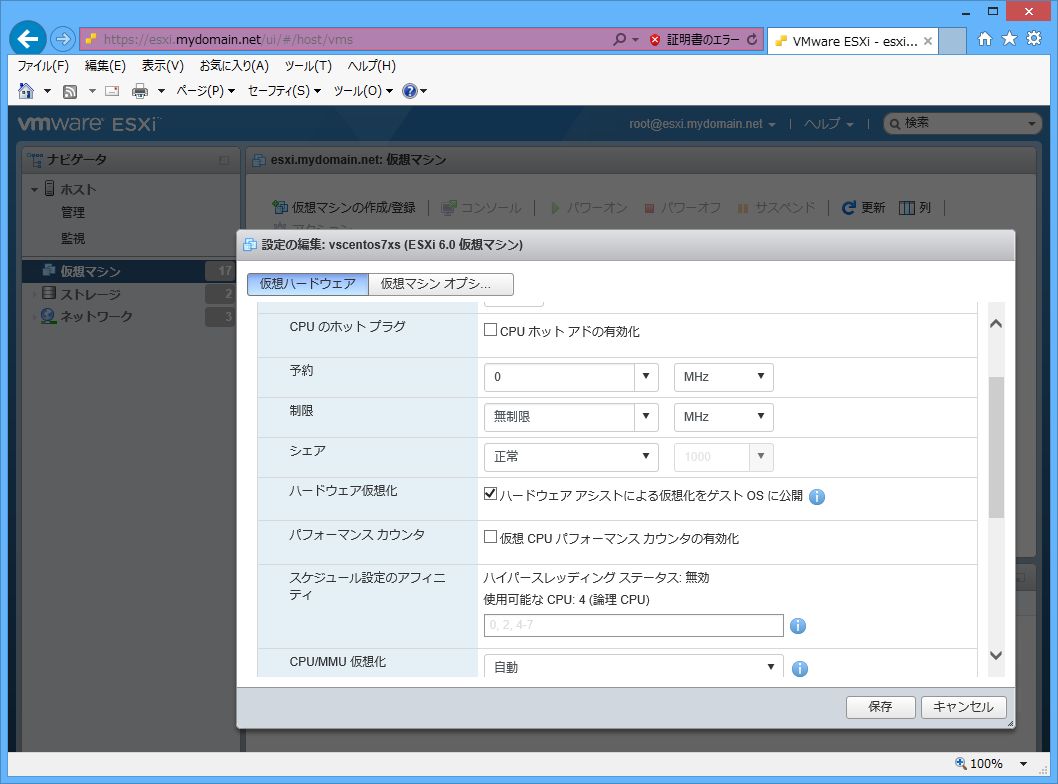
Task: Select the VMware ESXi browser tab
Action: tap(853, 40)
